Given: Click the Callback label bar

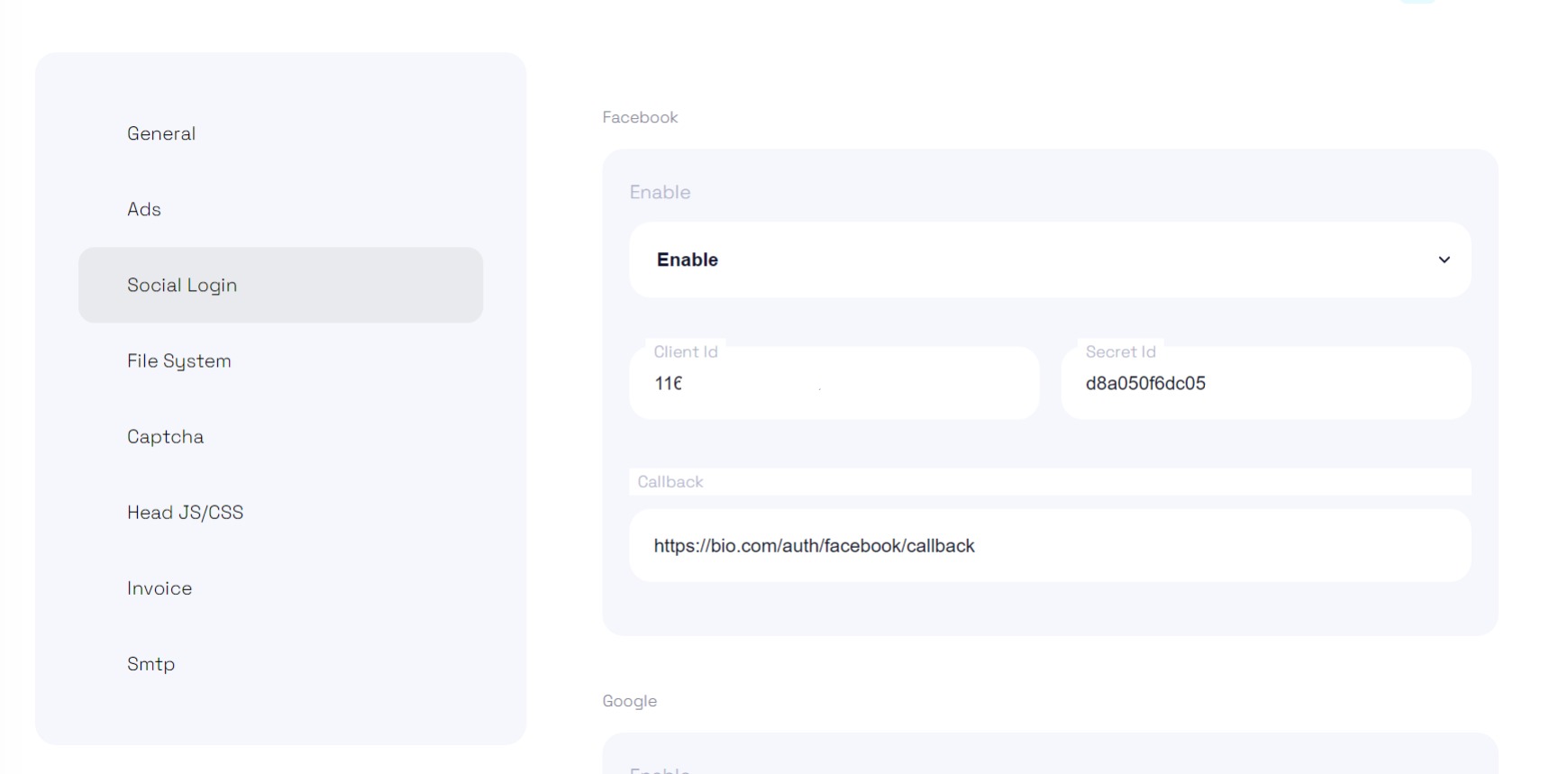Looking at the screenshot, I should coord(1050,481).
